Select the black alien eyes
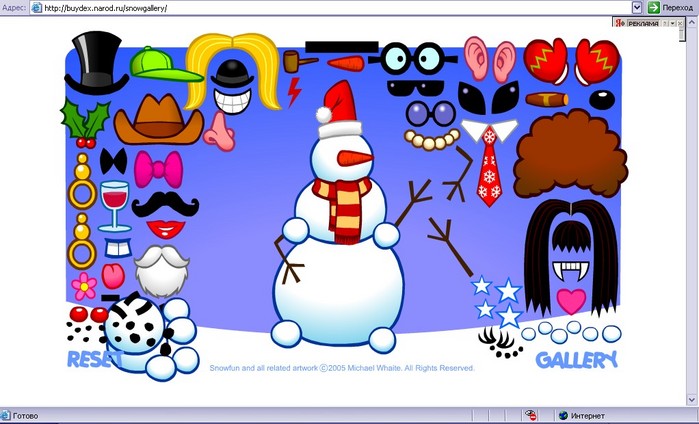The width and height of the screenshot is (699, 424). pos(489,98)
